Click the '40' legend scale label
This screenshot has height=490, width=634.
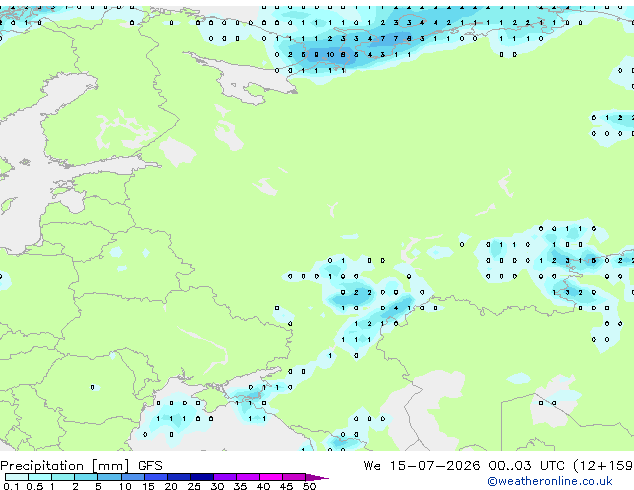(263, 486)
